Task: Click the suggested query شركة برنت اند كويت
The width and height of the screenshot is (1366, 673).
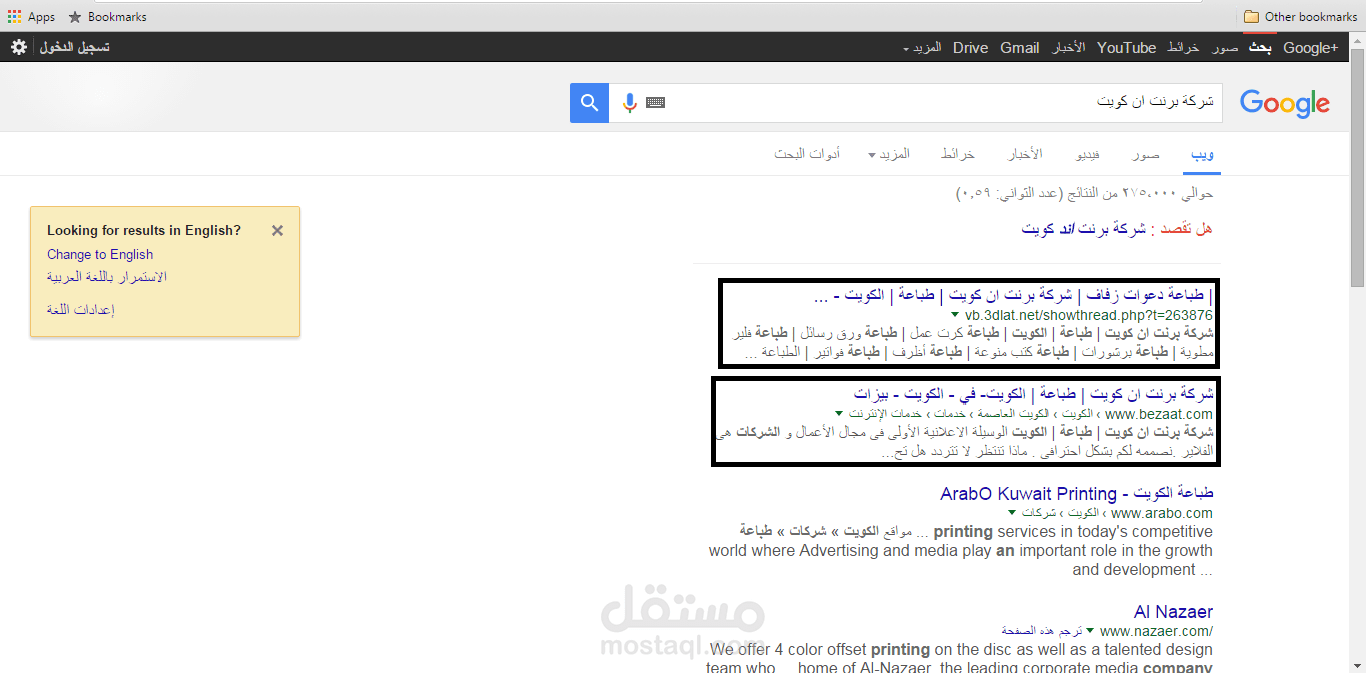Action: coord(1083,229)
